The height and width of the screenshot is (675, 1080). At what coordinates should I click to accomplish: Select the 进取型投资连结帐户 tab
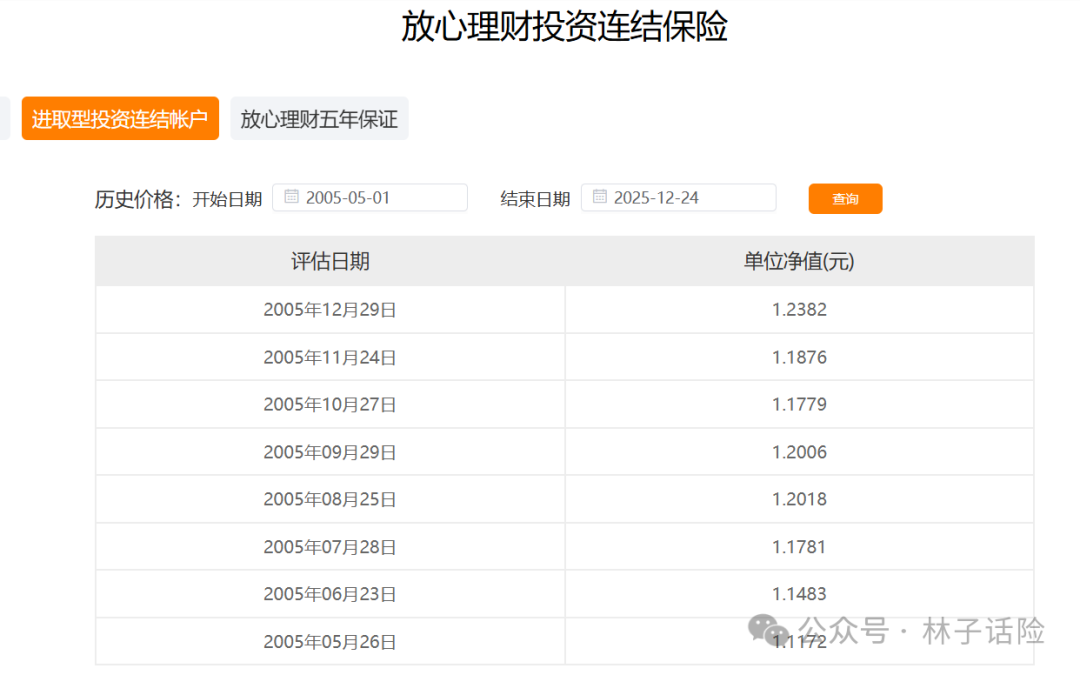pyautogui.click(x=120, y=119)
